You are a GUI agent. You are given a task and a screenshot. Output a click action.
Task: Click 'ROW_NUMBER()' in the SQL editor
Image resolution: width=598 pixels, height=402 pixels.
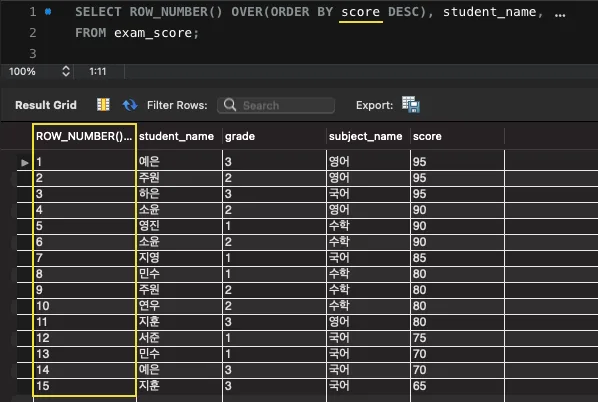[175, 12]
